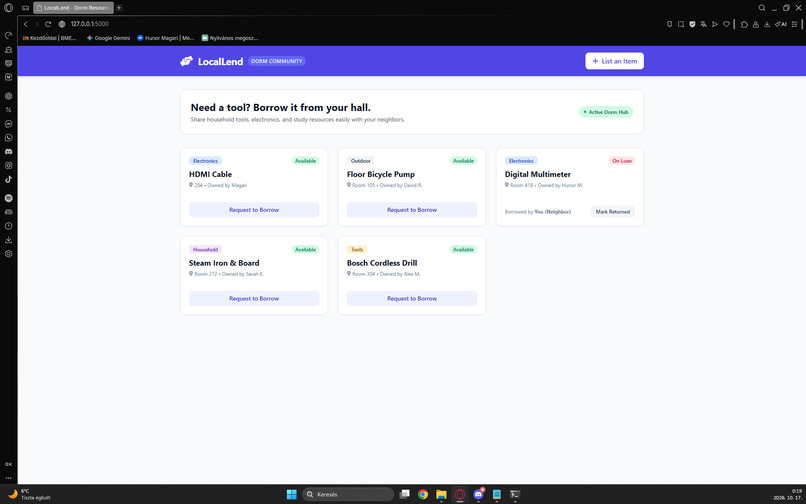This screenshot has width=806, height=504.
Task: Click the three-dots sidebar setup icon
Action: point(8,478)
